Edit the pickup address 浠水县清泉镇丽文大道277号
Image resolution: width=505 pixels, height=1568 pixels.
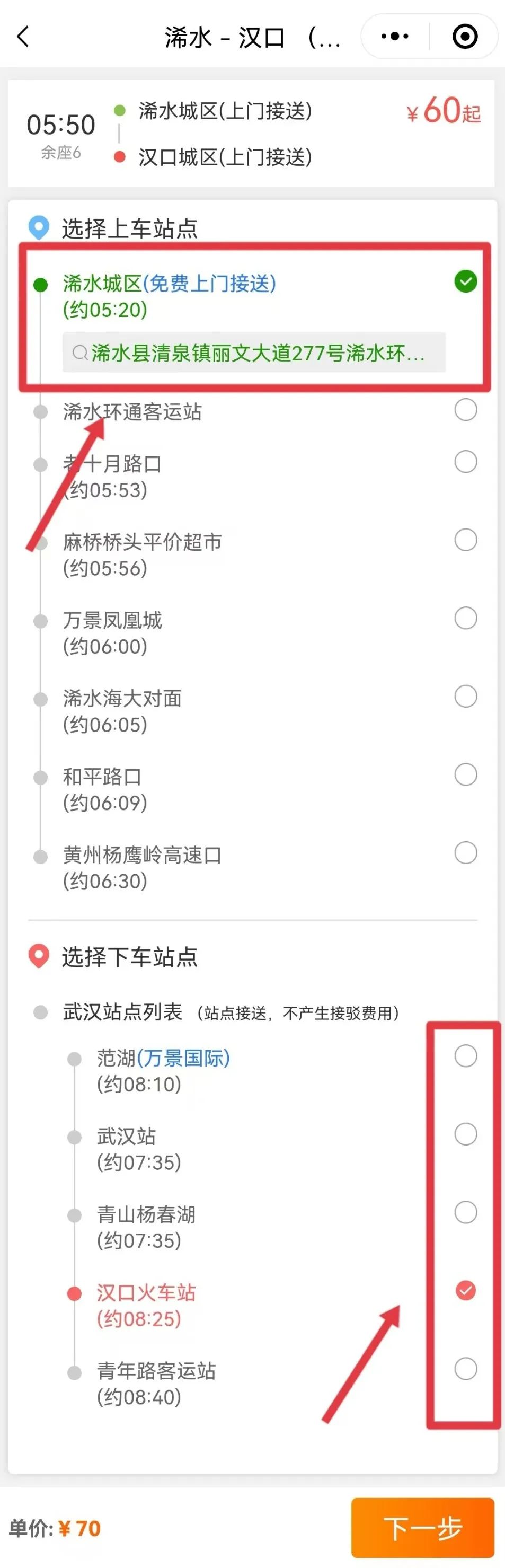pos(254,353)
